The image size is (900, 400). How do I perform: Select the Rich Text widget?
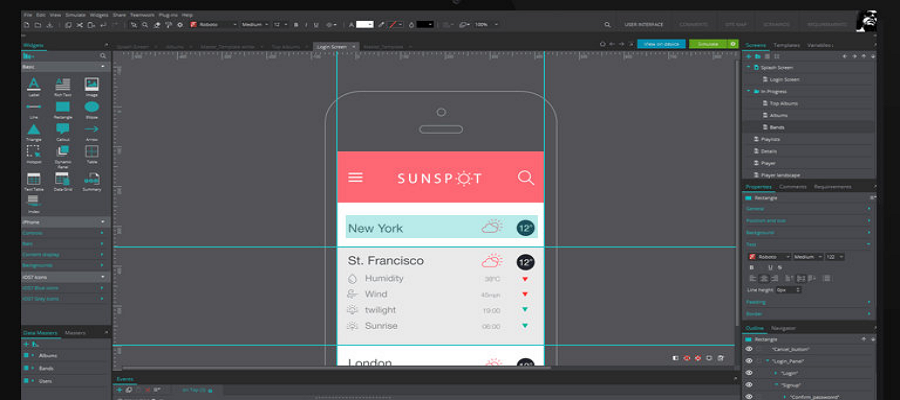63,87
